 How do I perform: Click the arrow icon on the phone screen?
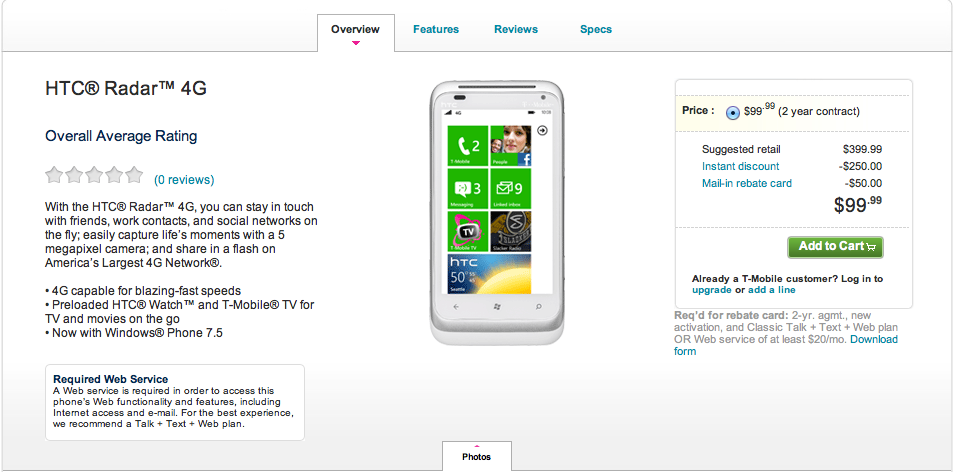coord(543,130)
